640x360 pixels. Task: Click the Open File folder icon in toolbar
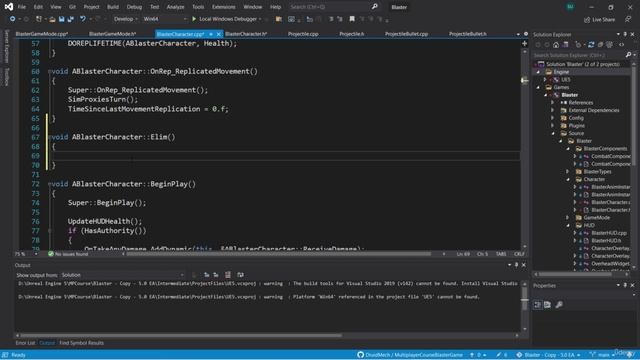[x=52, y=19]
